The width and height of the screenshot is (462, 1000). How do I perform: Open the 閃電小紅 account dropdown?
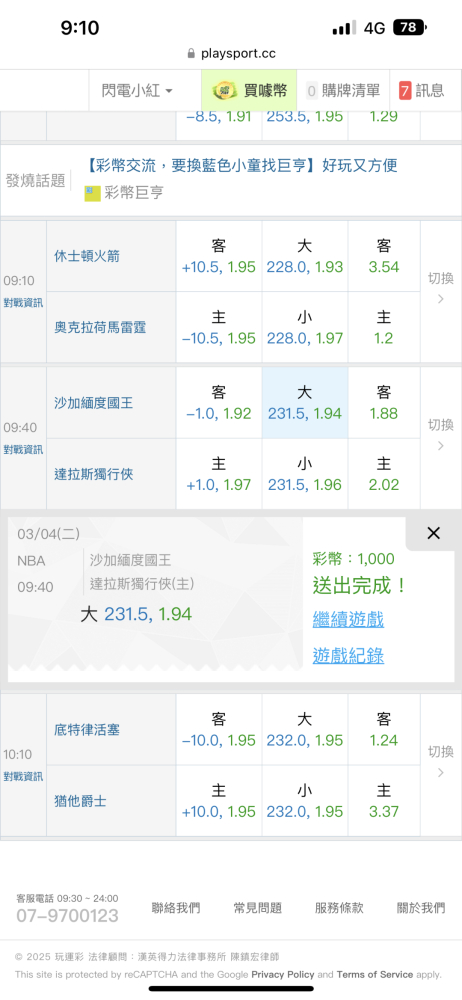point(137,91)
